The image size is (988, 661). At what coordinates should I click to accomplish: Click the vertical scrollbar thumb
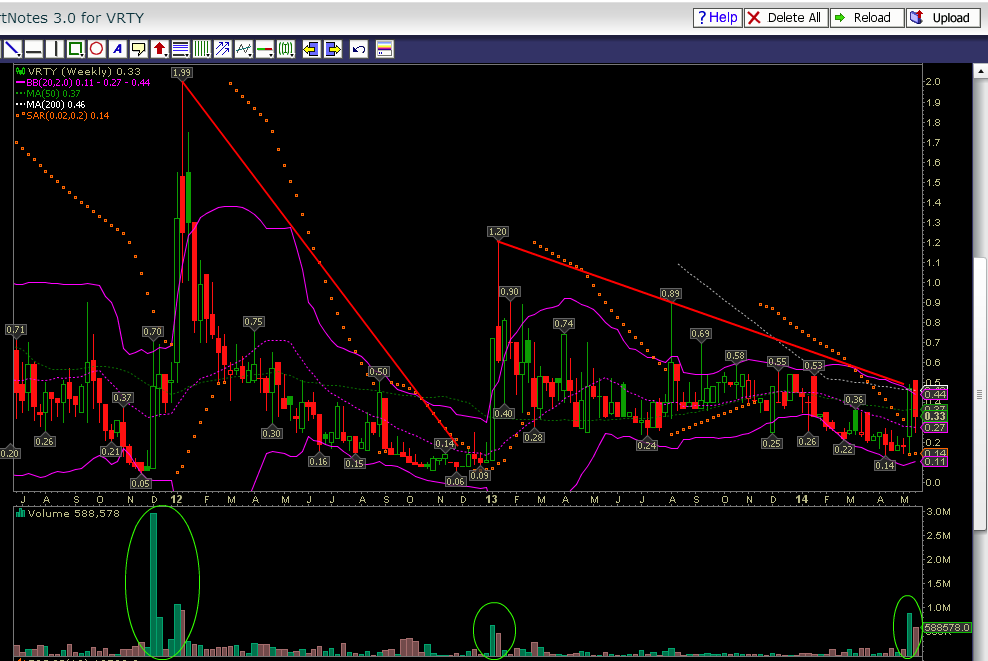pos(980,394)
